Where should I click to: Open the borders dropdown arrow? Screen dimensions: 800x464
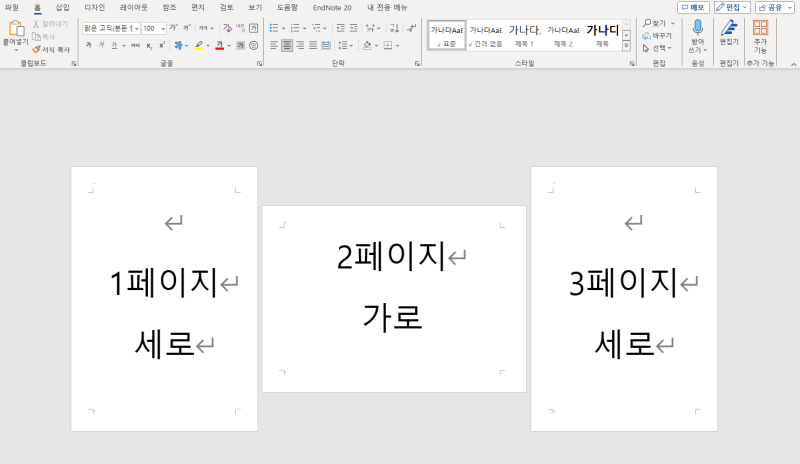tap(397, 46)
